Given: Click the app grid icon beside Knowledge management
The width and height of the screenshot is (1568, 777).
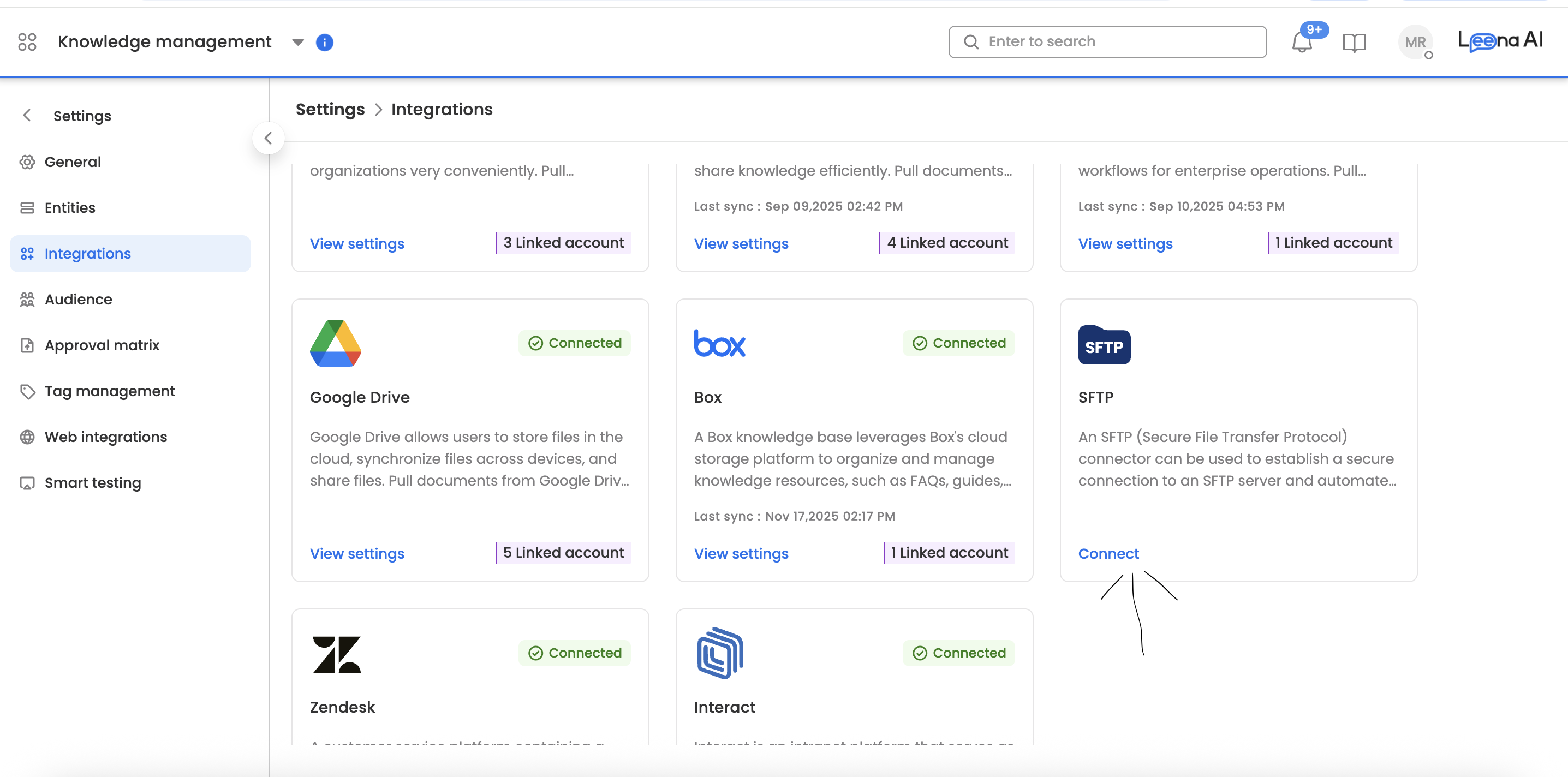Looking at the screenshot, I should tap(27, 42).
